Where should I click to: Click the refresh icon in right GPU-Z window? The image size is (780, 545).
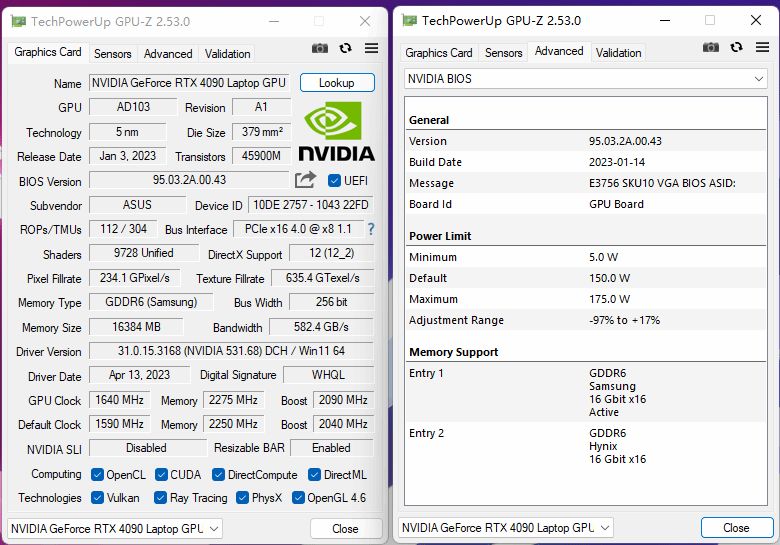click(x=736, y=47)
